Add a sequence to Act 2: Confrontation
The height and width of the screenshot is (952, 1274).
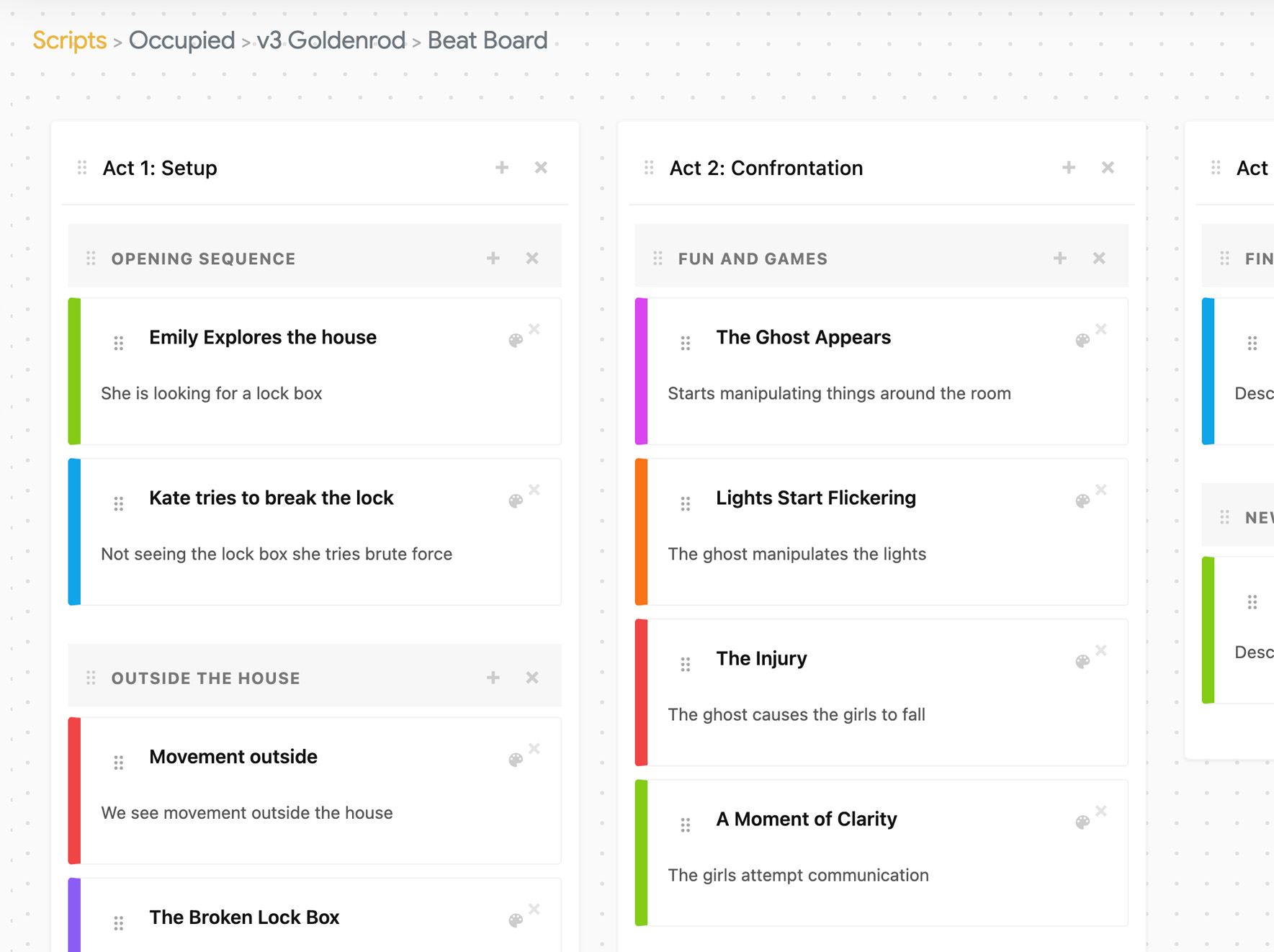click(1069, 168)
